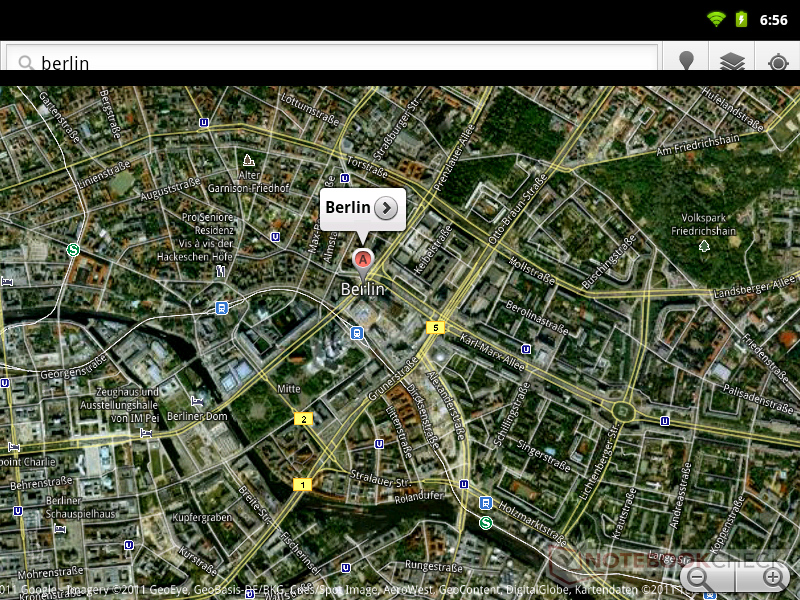Tap the My Location target icon
The height and width of the screenshot is (600, 800).
(x=778, y=62)
